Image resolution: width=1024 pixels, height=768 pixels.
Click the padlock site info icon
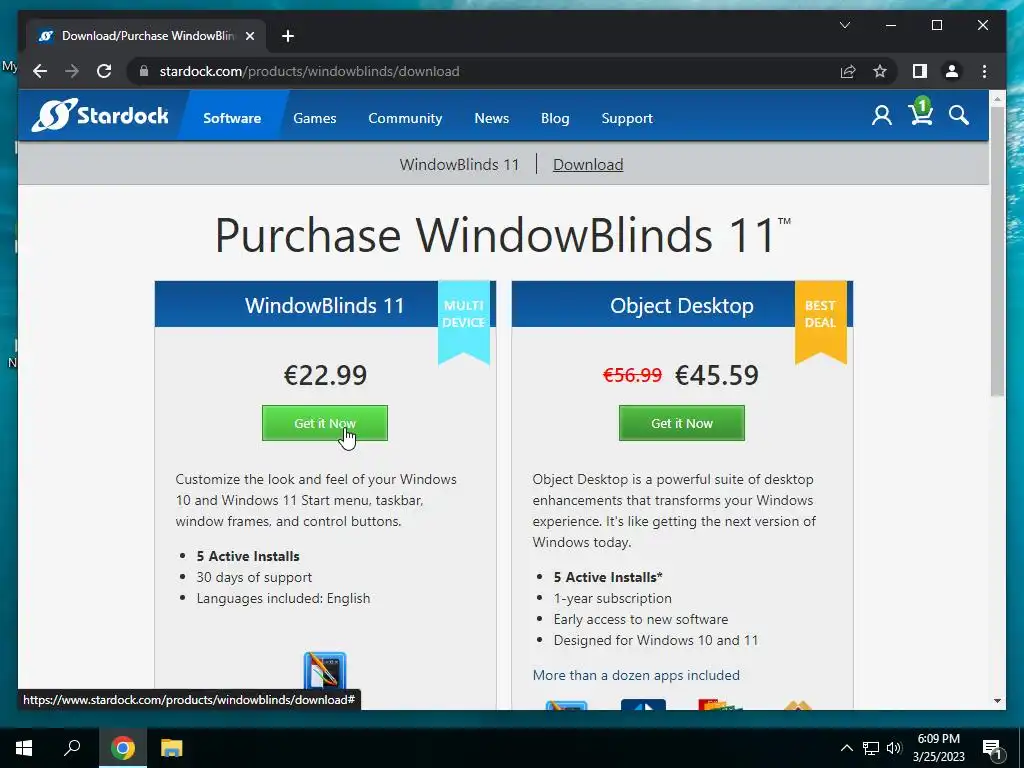[x=144, y=71]
